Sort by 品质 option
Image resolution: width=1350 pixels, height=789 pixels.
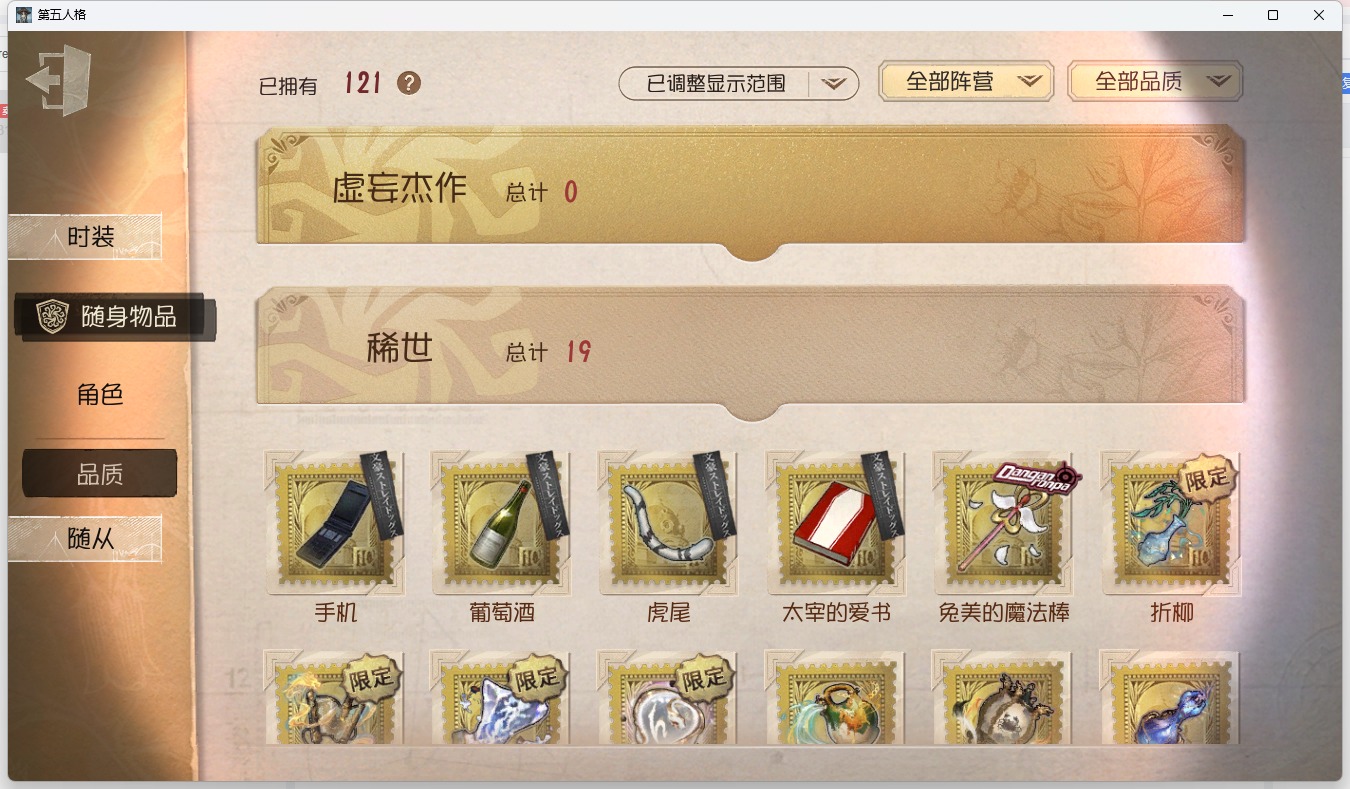pos(100,474)
